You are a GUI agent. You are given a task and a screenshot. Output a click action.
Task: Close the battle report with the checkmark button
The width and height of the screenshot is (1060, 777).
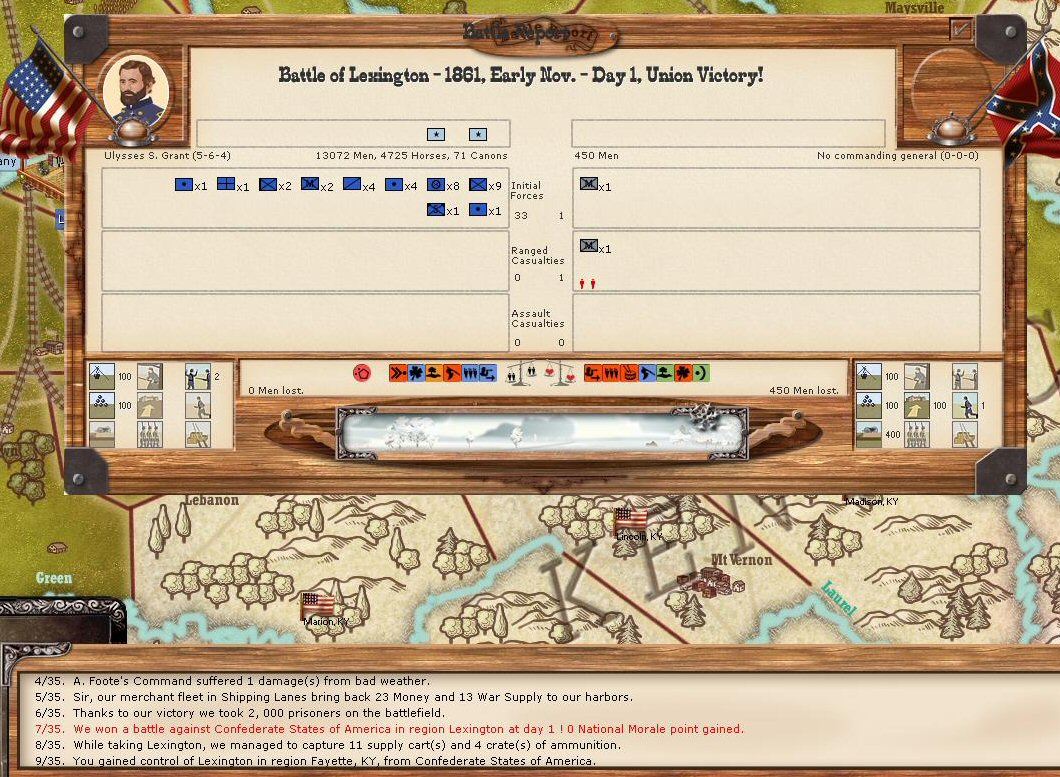pyautogui.click(x=961, y=30)
